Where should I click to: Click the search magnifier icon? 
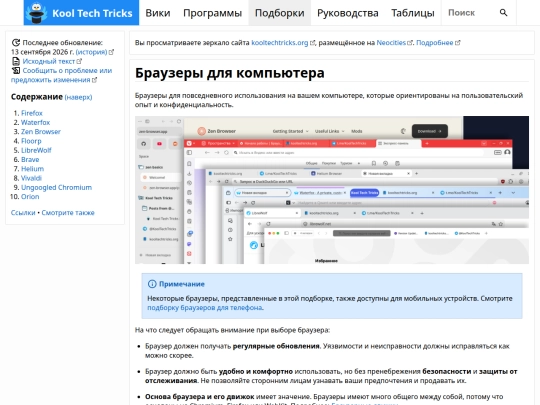tap(503, 13)
